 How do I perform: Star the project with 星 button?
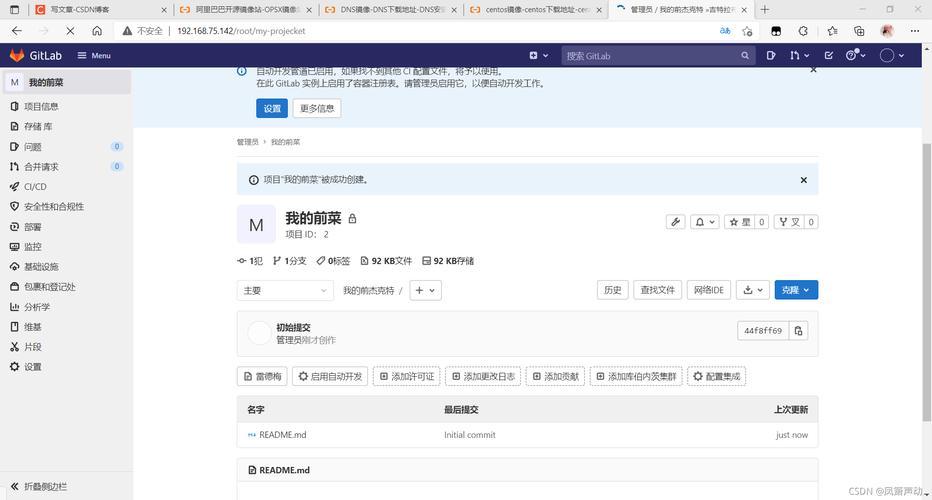(739, 222)
